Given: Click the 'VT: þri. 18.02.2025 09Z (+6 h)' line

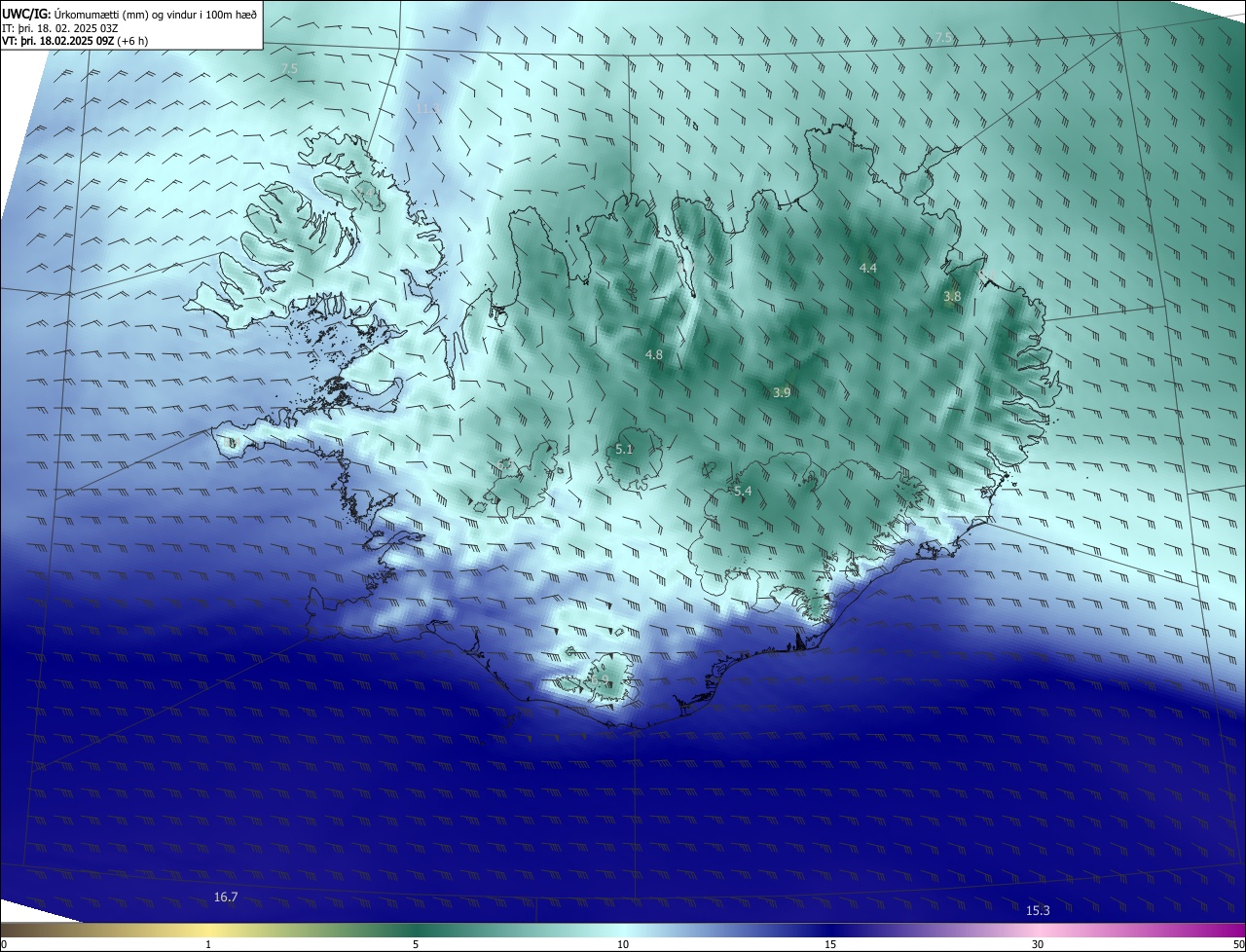Looking at the screenshot, I should (75, 41).
